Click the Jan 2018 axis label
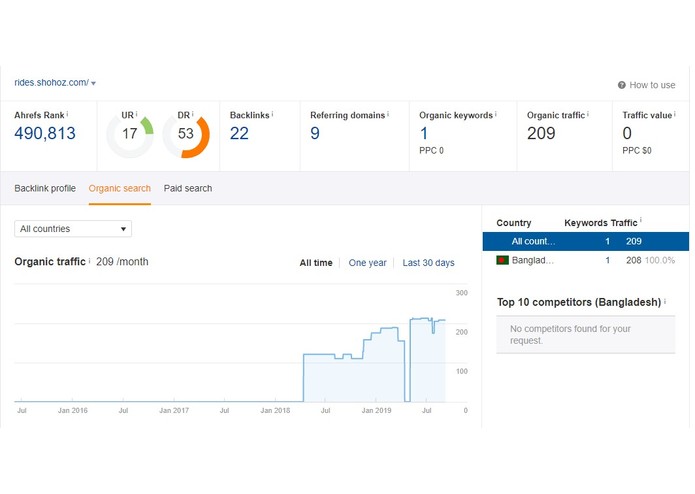The image size is (695, 494). [275, 411]
